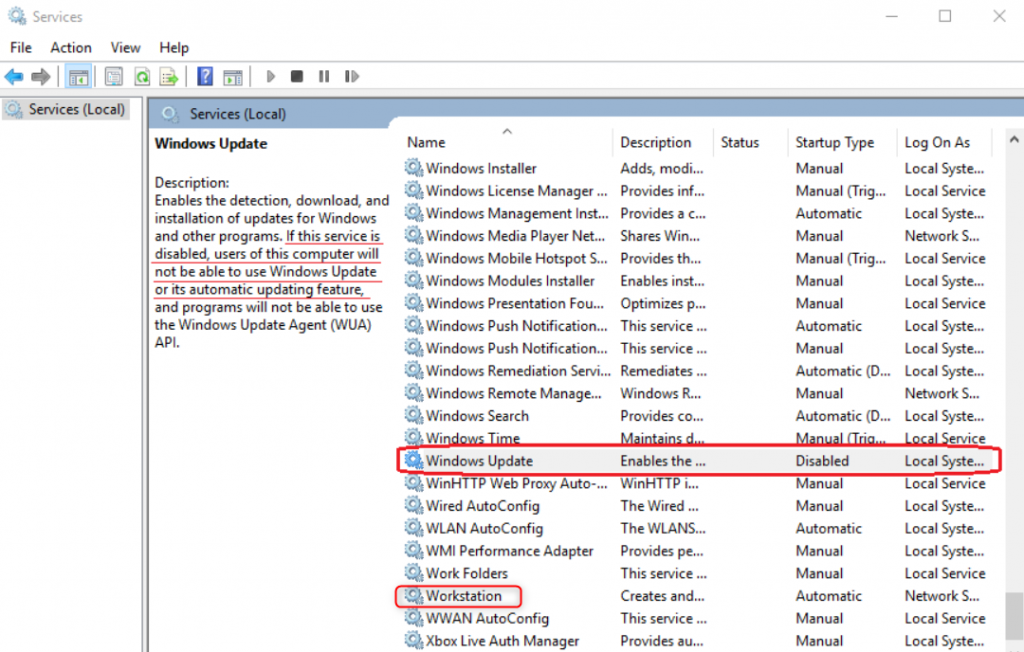Click gear icon beside Windows Search
The width and height of the screenshot is (1024, 652).
coord(413,415)
